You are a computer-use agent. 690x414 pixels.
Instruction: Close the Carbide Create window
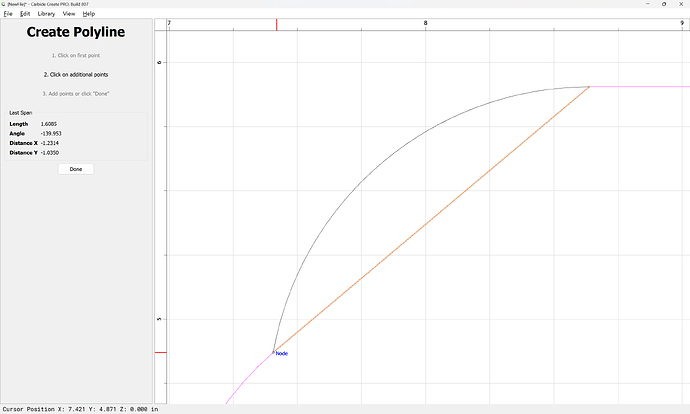pos(681,4)
